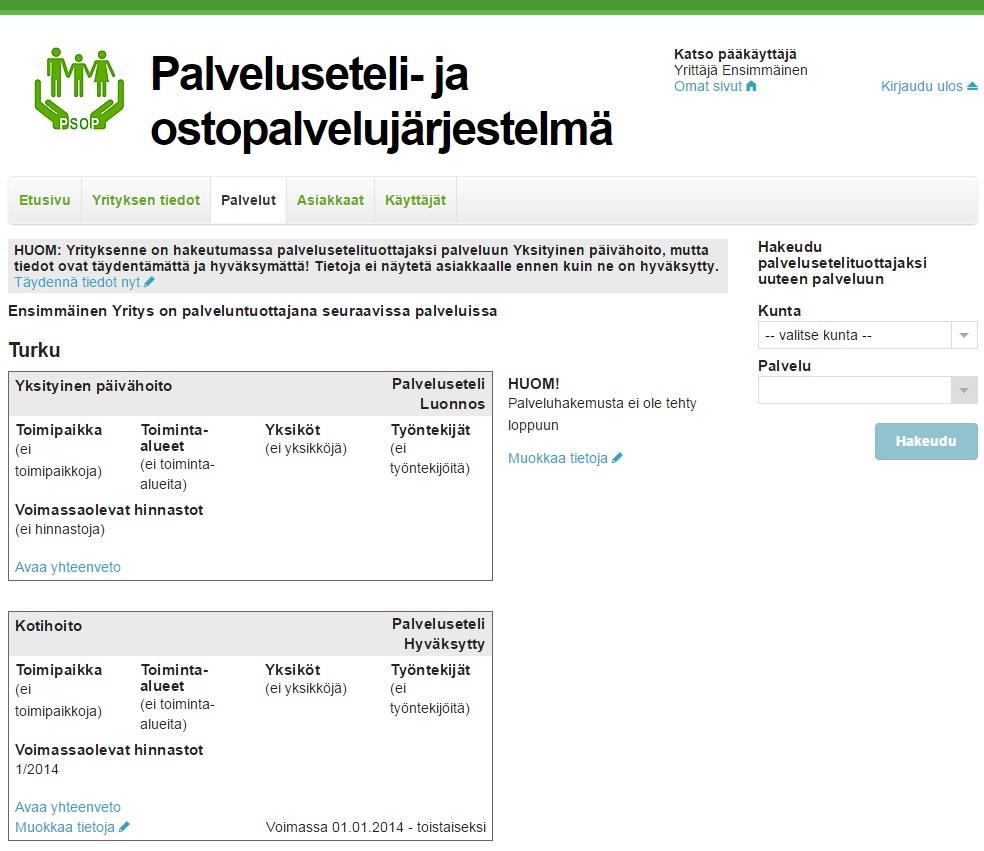Go to the Asiakkaat tab
Image resolution: width=984 pixels, height=851 pixels.
pos(330,200)
